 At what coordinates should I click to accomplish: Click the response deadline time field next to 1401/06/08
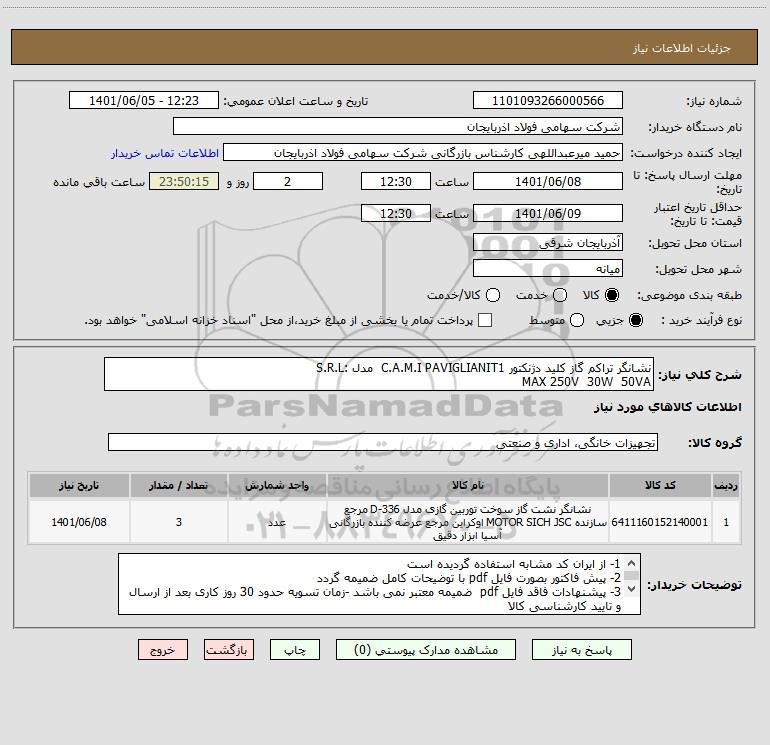(x=396, y=181)
